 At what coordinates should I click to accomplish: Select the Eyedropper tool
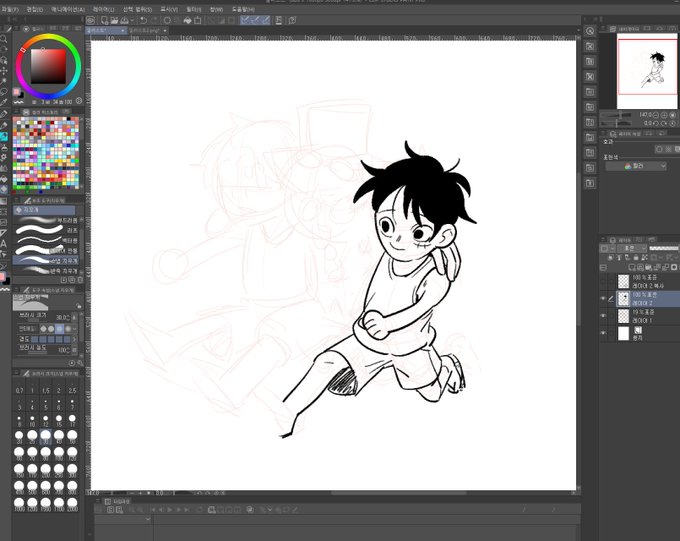[4, 102]
